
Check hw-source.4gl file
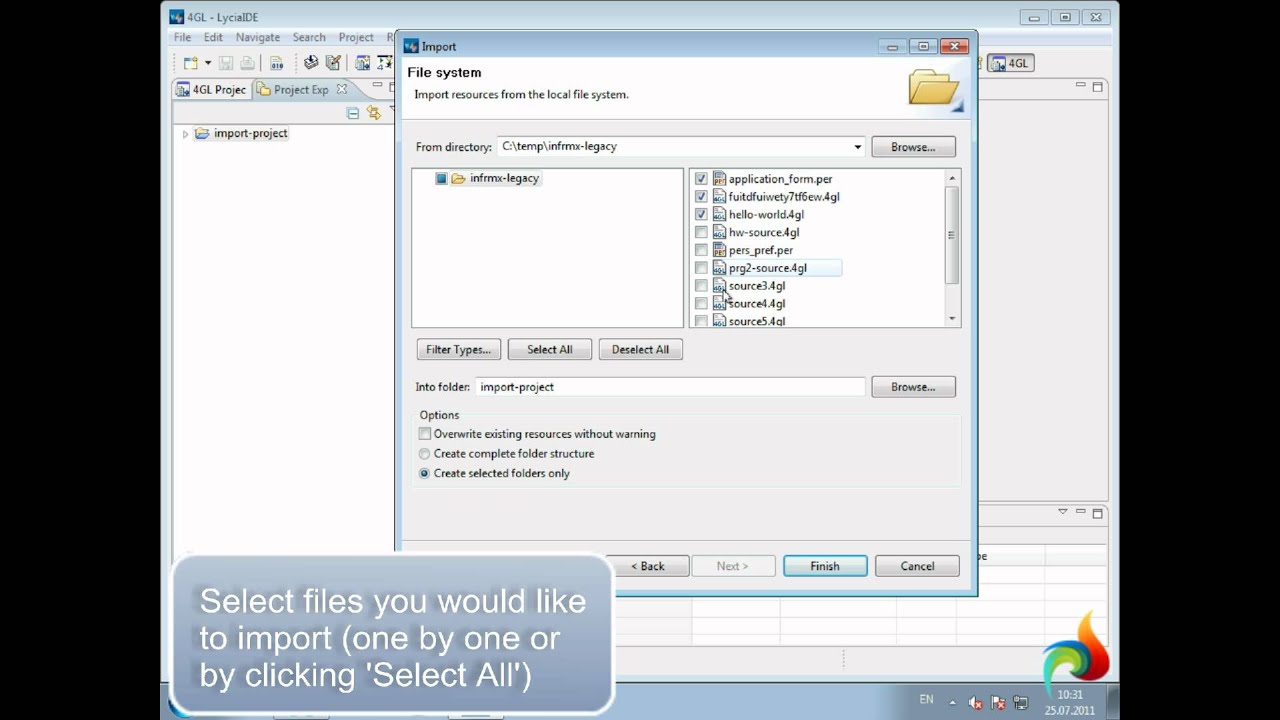[701, 232]
